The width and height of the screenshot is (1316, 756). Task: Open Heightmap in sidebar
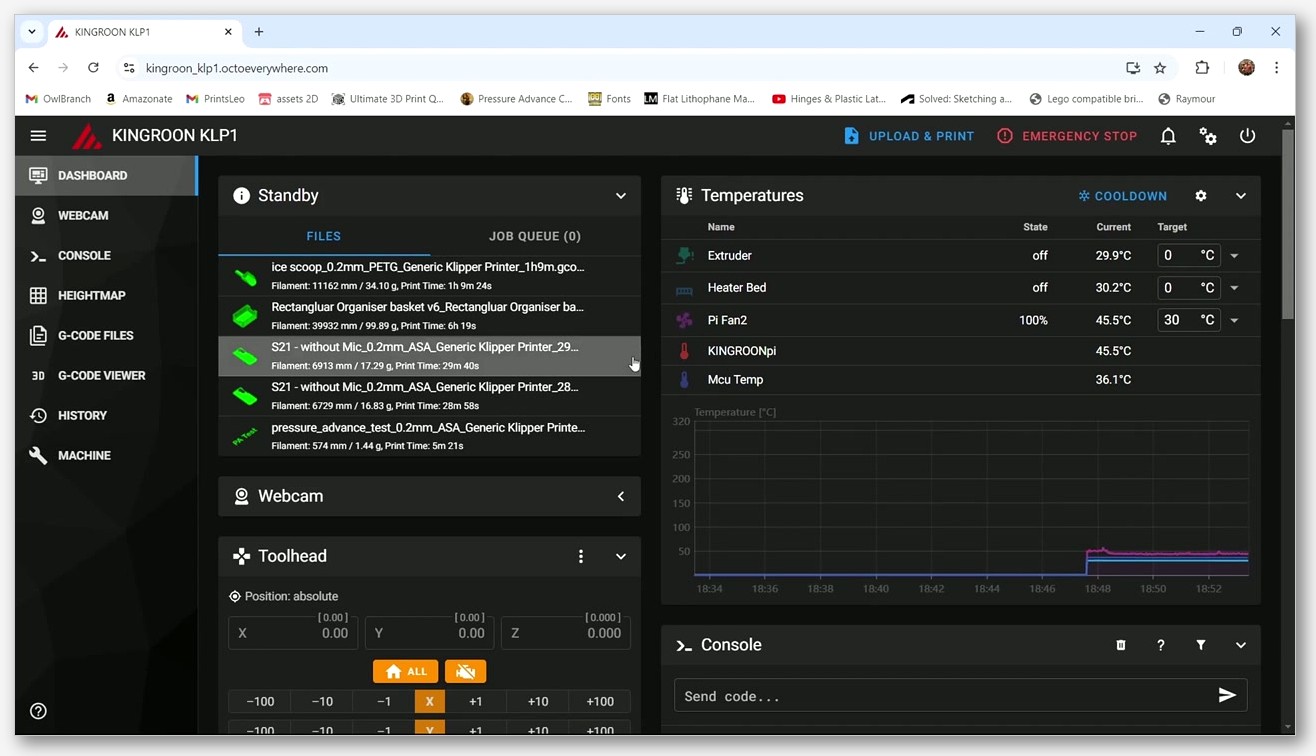tap(106, 296)
